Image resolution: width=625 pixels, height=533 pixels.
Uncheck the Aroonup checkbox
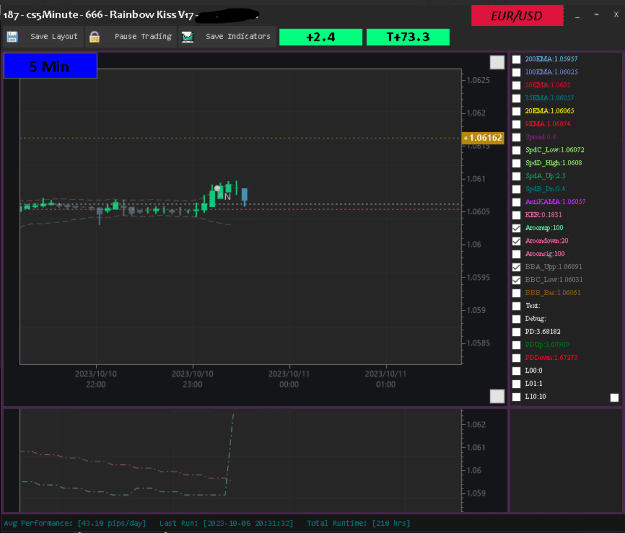pos(516,228)
